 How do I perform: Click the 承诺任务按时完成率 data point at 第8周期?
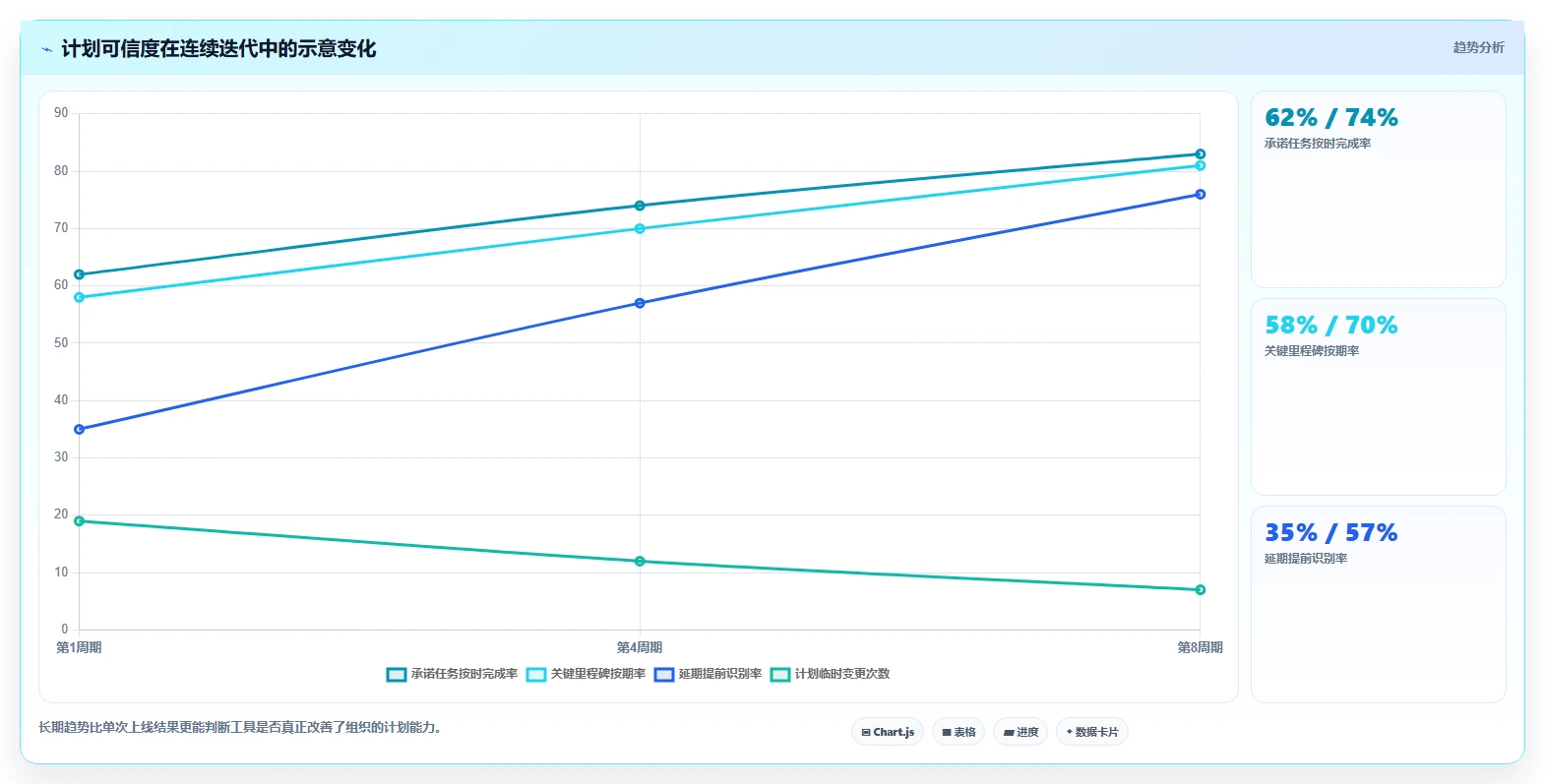tap(1200, 154)
